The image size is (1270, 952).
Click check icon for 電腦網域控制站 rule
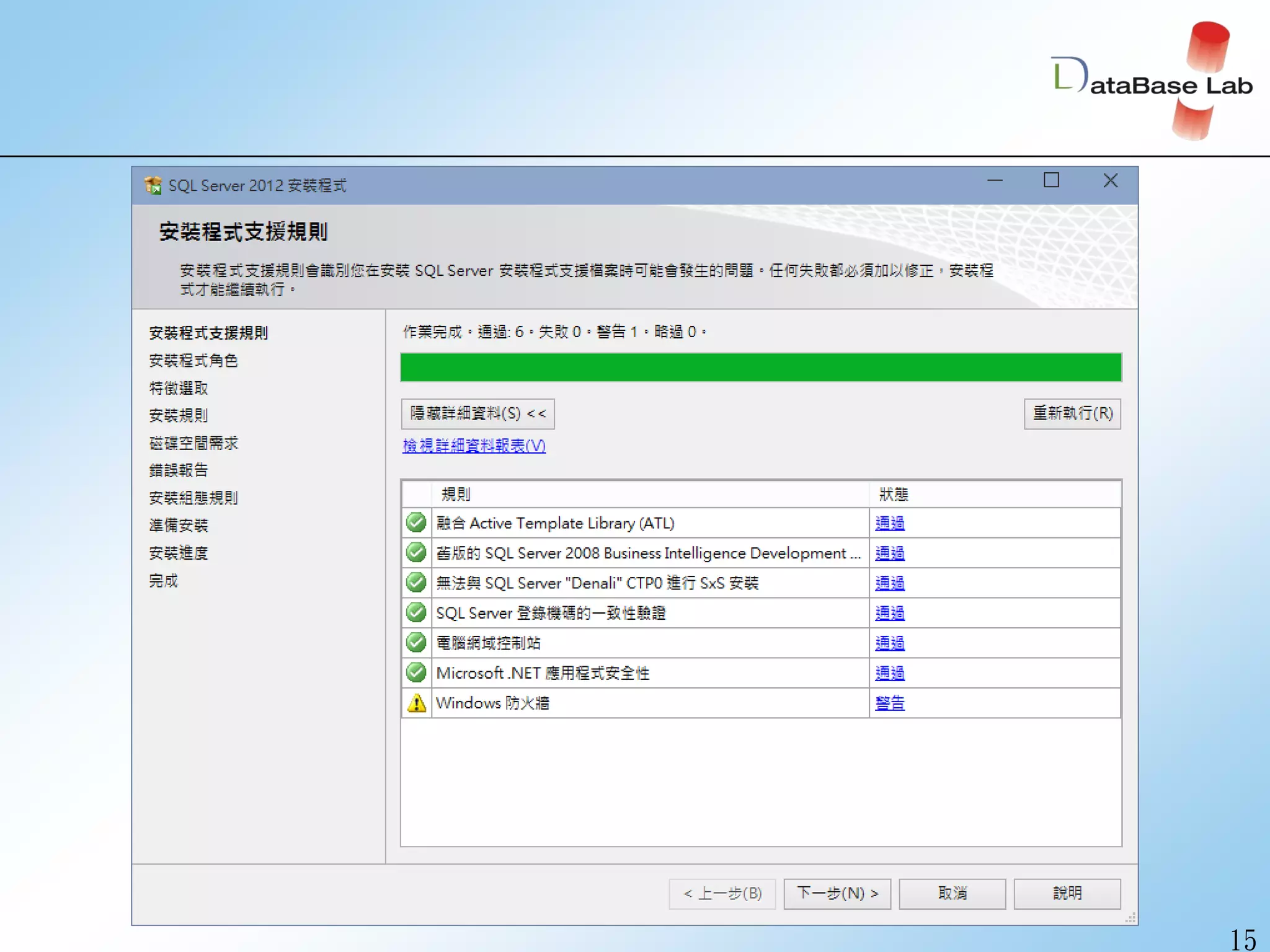coord(416,643)
